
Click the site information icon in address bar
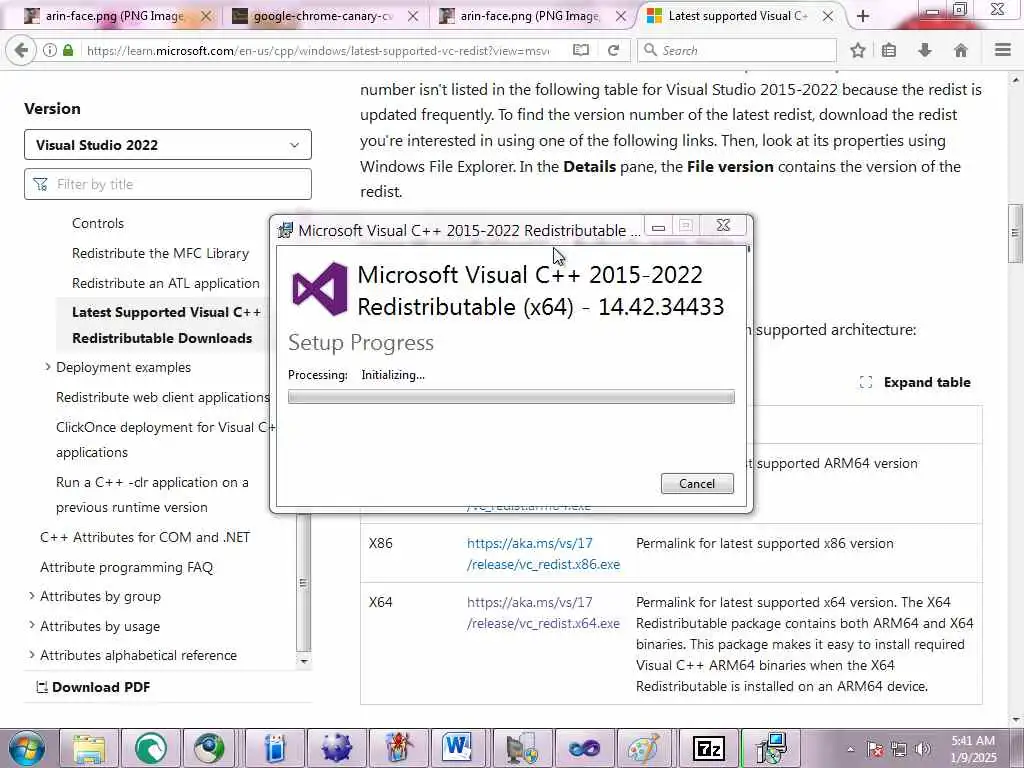(x=50, y=50)
